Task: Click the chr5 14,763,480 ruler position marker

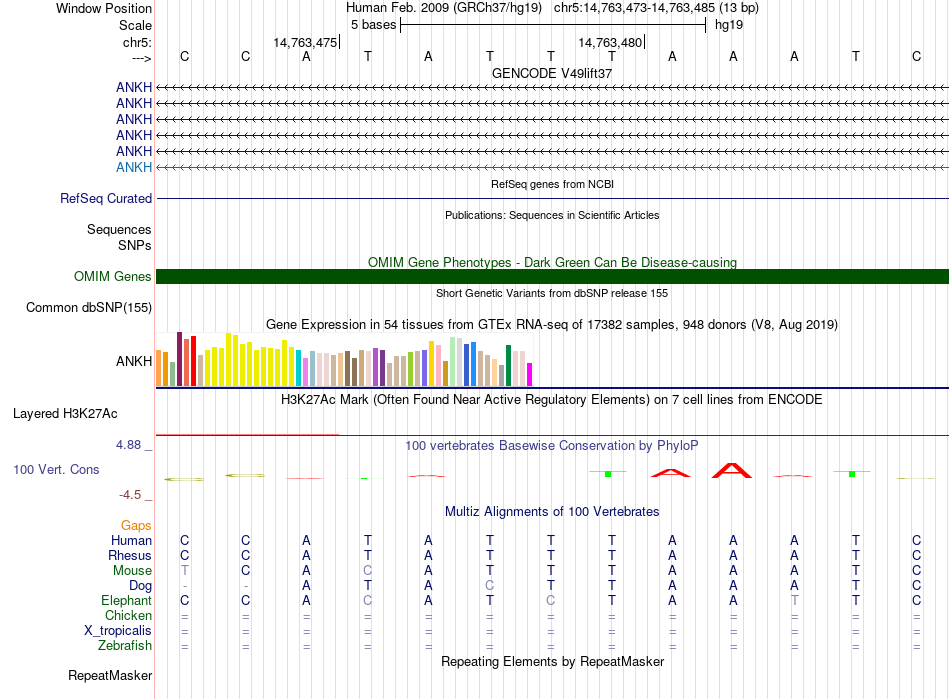Action: pos(611,42)
